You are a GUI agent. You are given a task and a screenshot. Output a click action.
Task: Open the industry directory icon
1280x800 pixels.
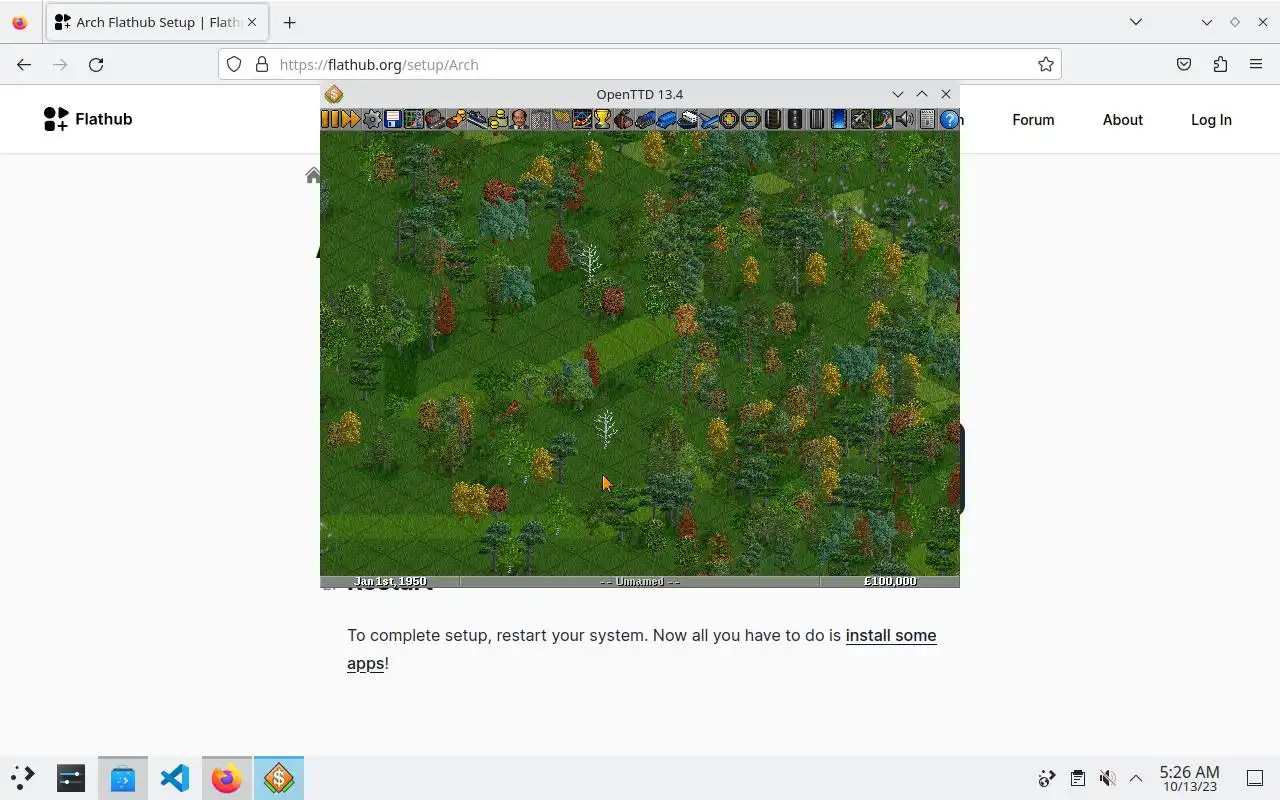(624, 120)
